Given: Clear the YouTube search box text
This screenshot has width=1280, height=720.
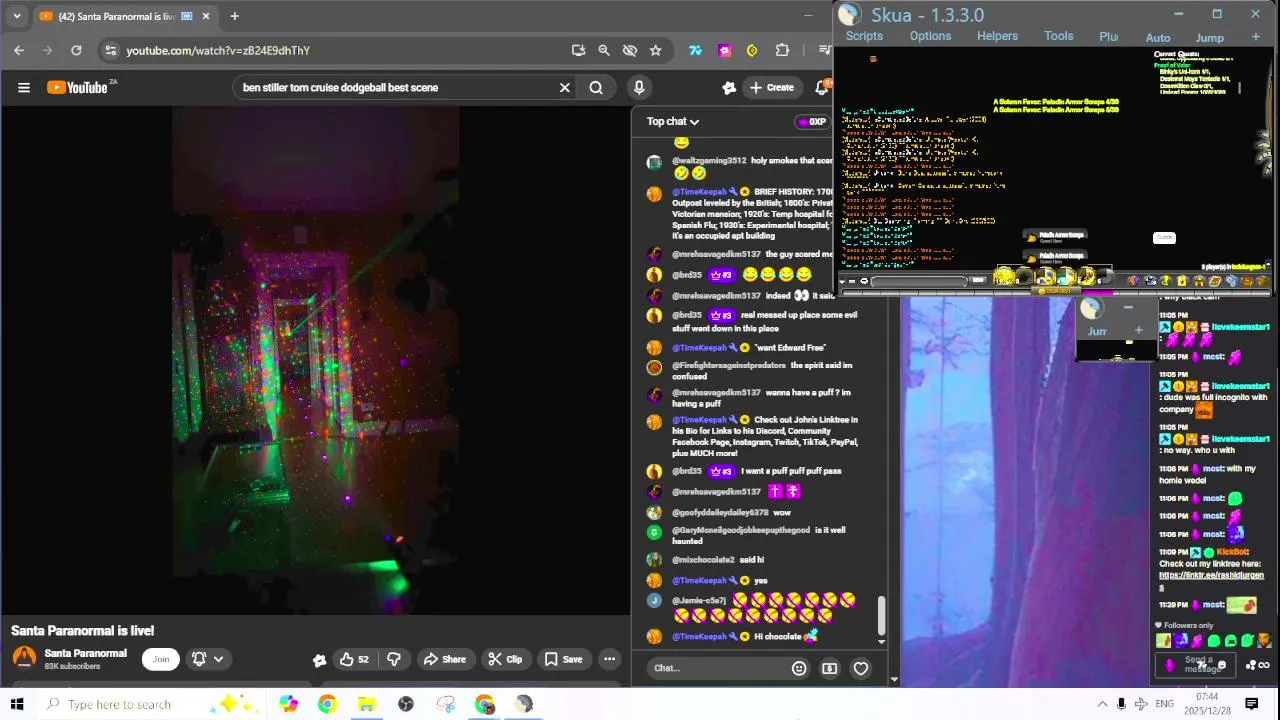Looking at the screenshot, I should point(565,87).
